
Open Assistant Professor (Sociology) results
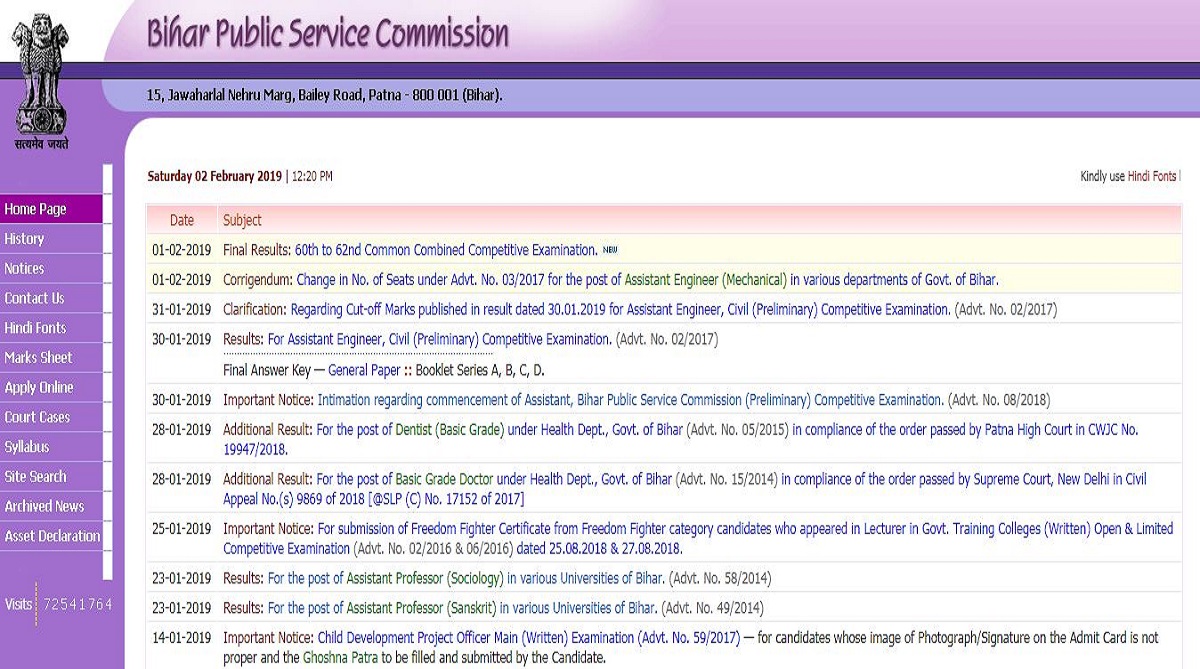tap(466, 578)
